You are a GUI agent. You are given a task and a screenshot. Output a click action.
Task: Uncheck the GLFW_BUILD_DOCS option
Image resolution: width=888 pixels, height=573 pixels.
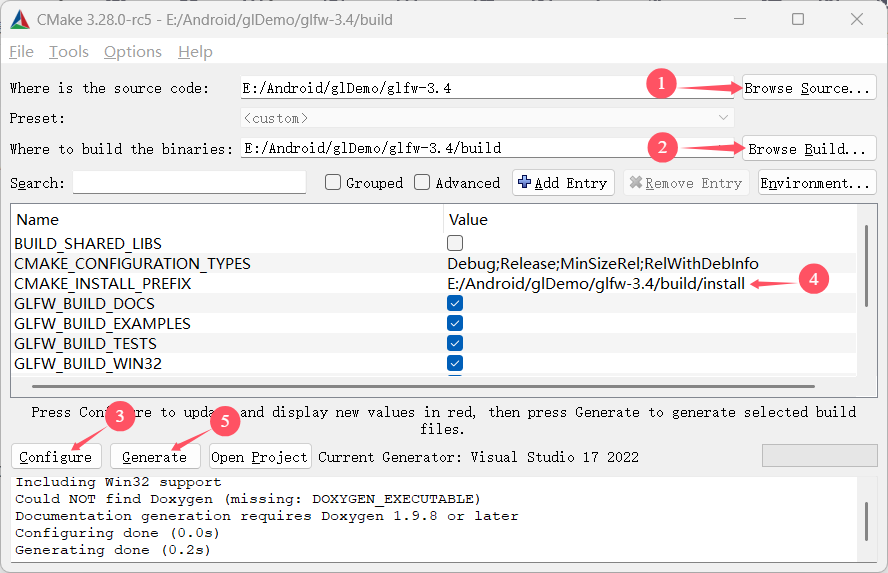point(455,303)
